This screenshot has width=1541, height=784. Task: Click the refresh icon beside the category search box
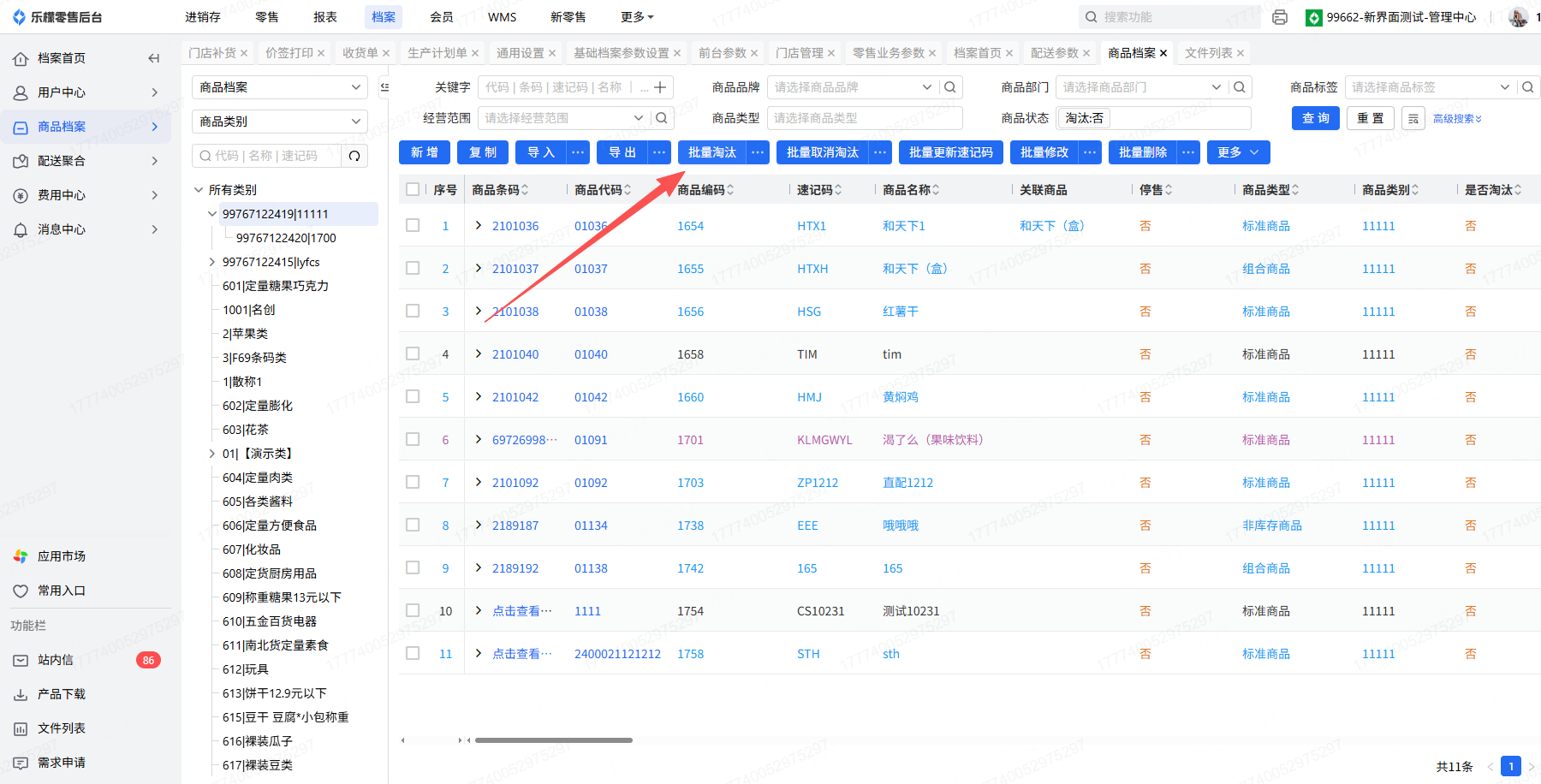tap(354, 156)
